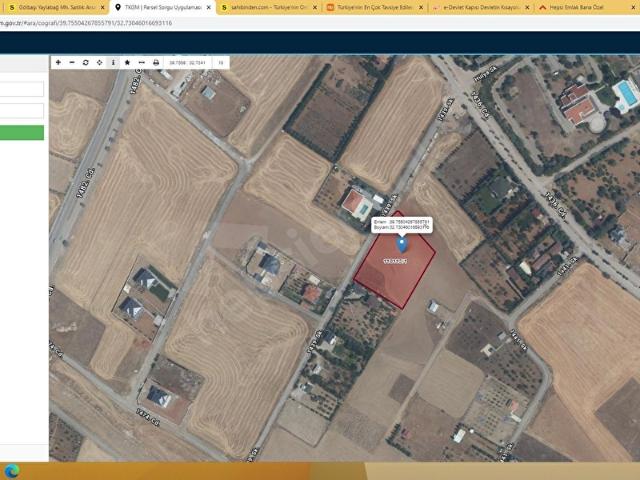Image resolution: width=640 pixels, height=480 pixels.
Task: Open the Hepsi Emlak tab
Action: [576, 7]
